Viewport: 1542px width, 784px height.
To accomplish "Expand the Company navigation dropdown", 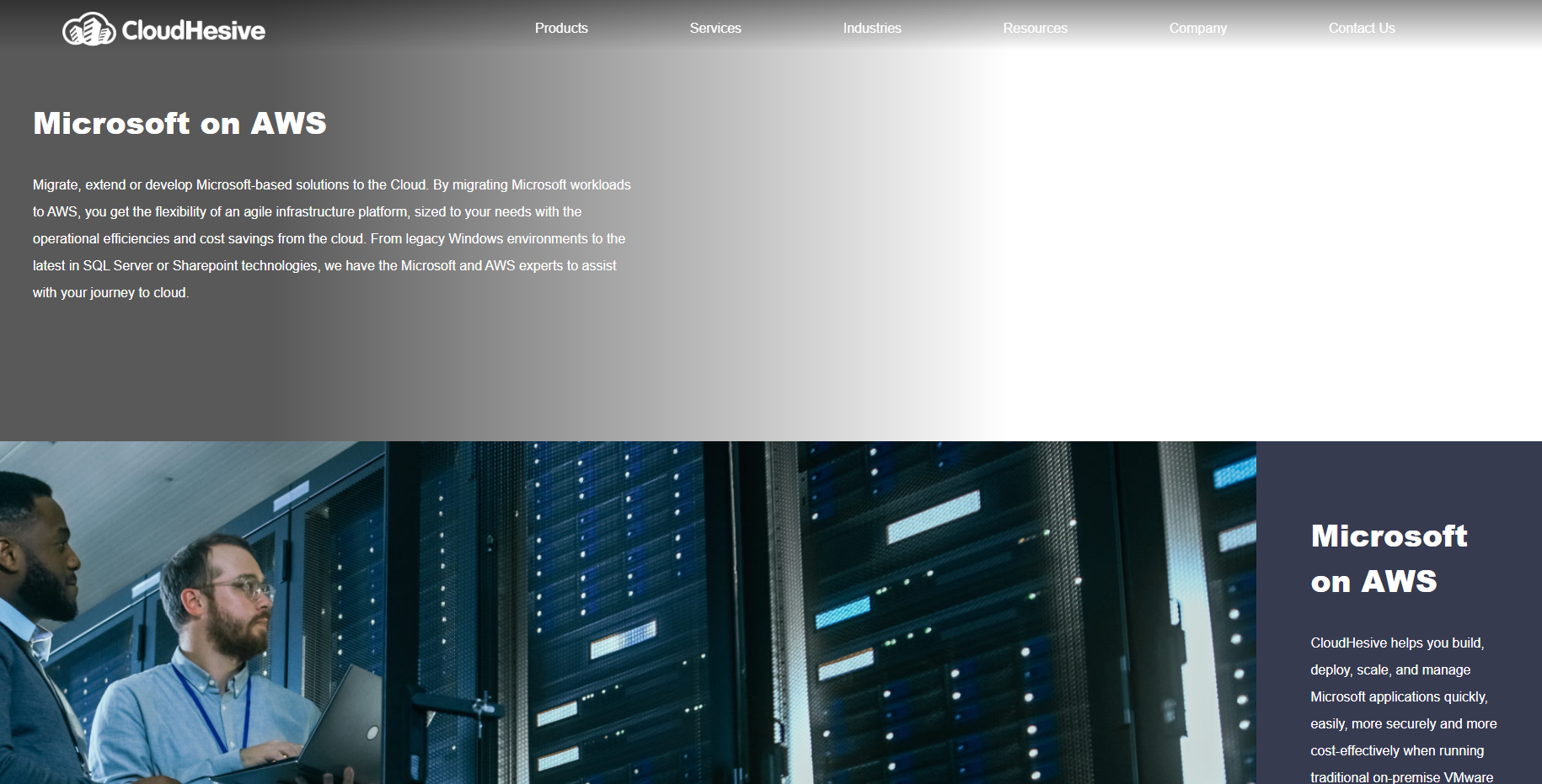I will pyautogui.click(x=1197, y=28).
